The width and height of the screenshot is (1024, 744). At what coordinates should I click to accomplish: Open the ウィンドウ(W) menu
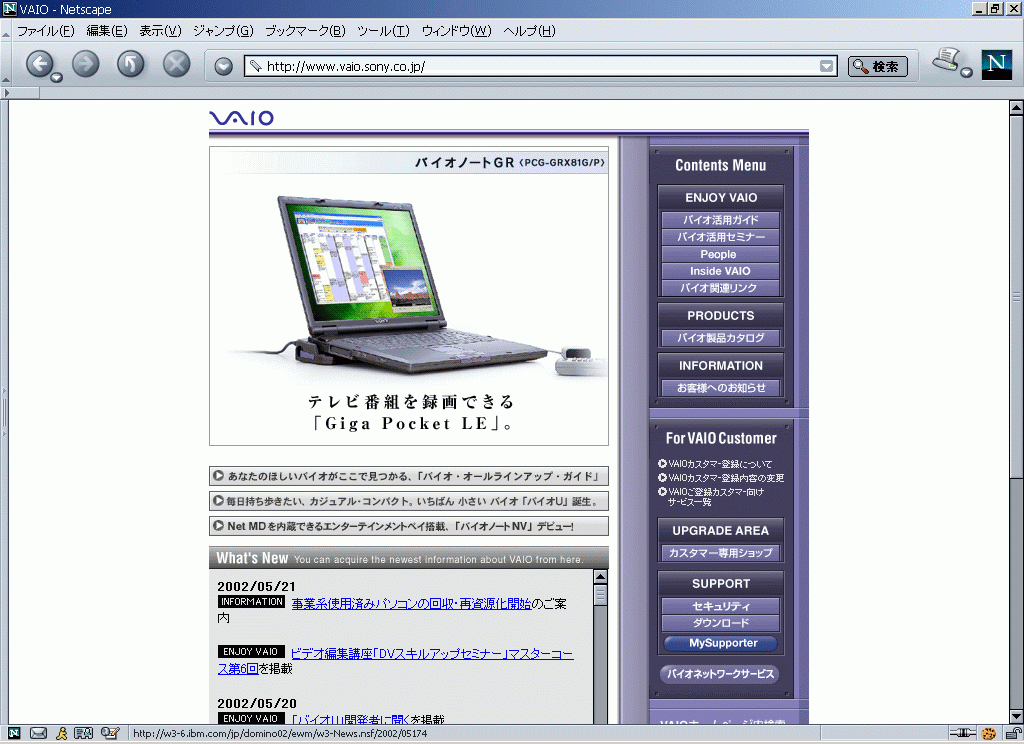tap(456, 31)
